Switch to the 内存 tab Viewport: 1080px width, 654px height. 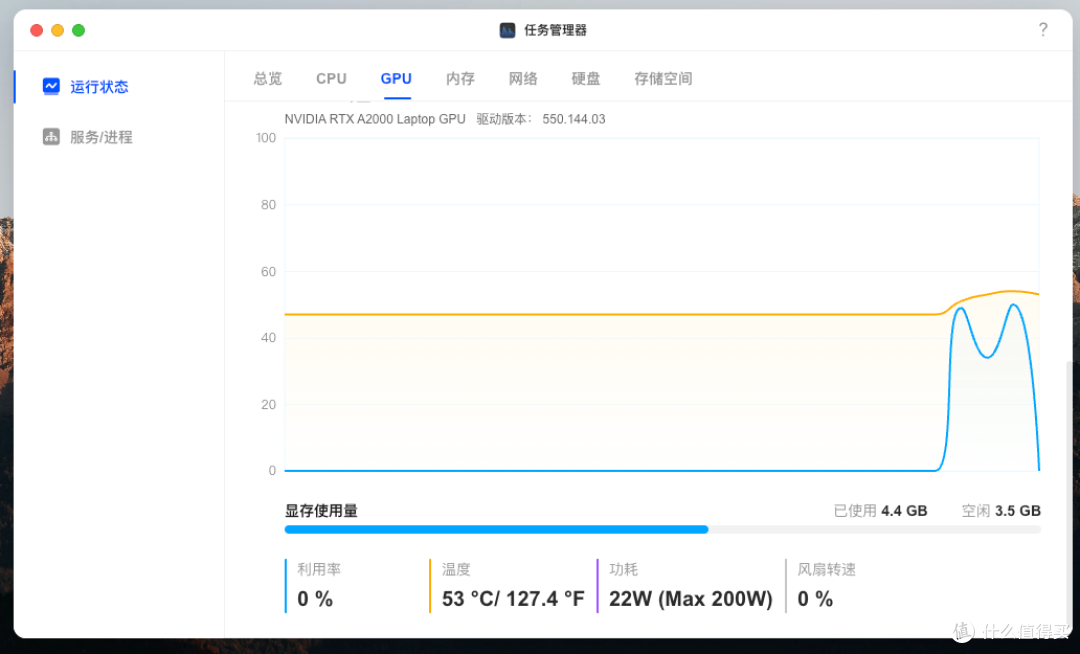(460, 78)
